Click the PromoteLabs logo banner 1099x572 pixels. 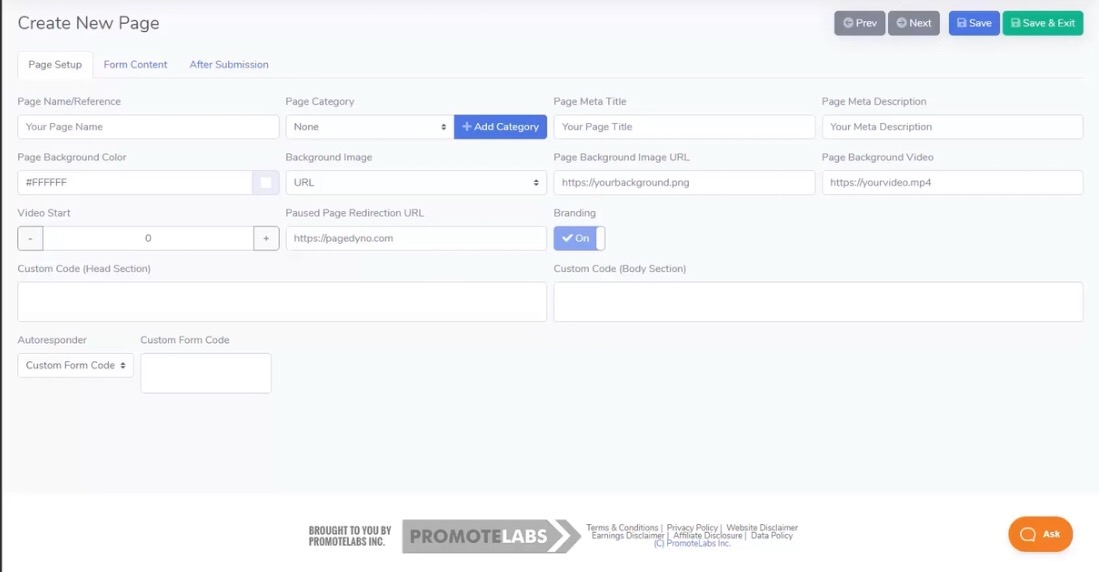click(491, 536)
